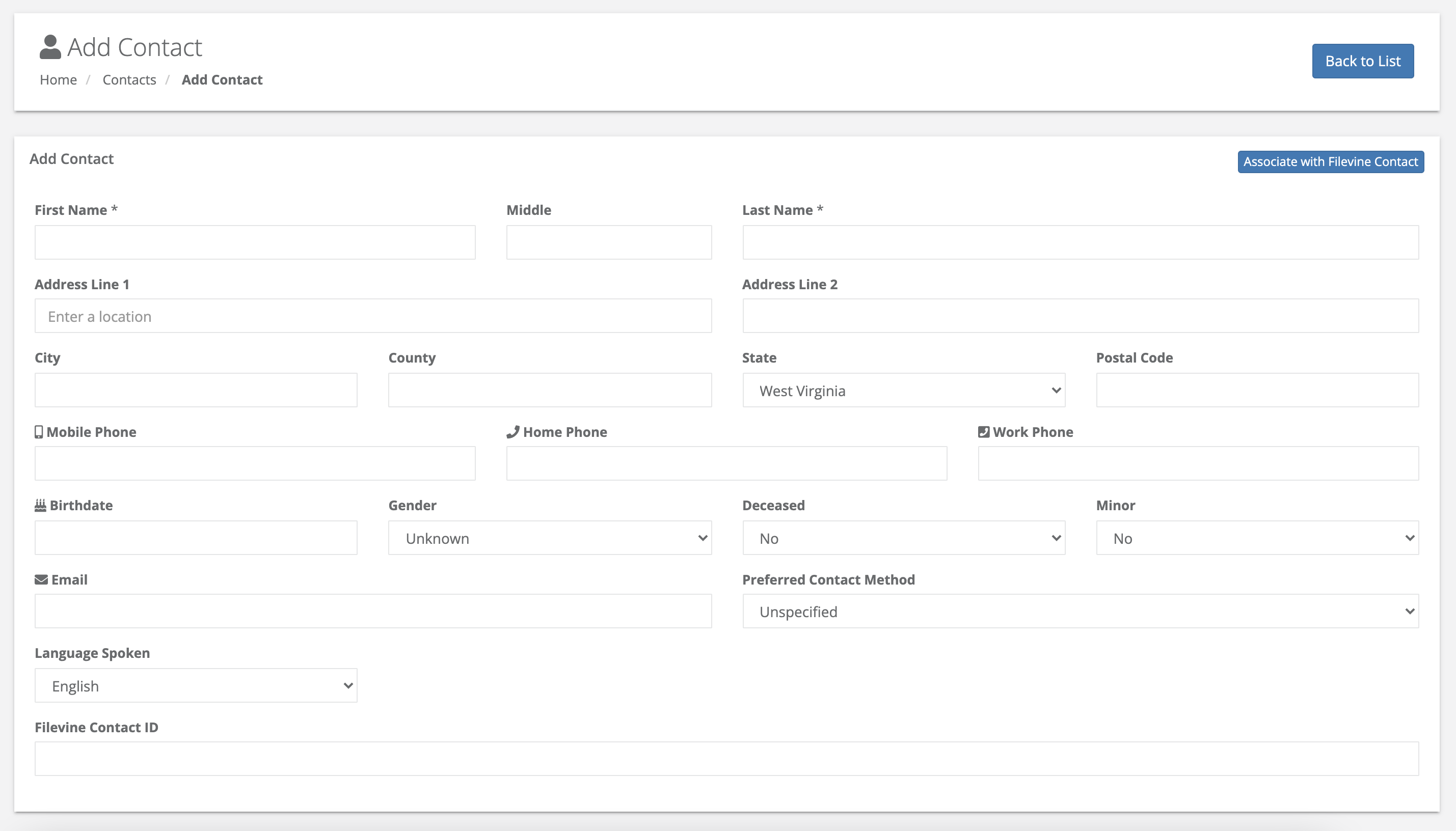Click the Address Line 2 label
The width and height of the screenshot is (1456, 831).
pos(790,284)
